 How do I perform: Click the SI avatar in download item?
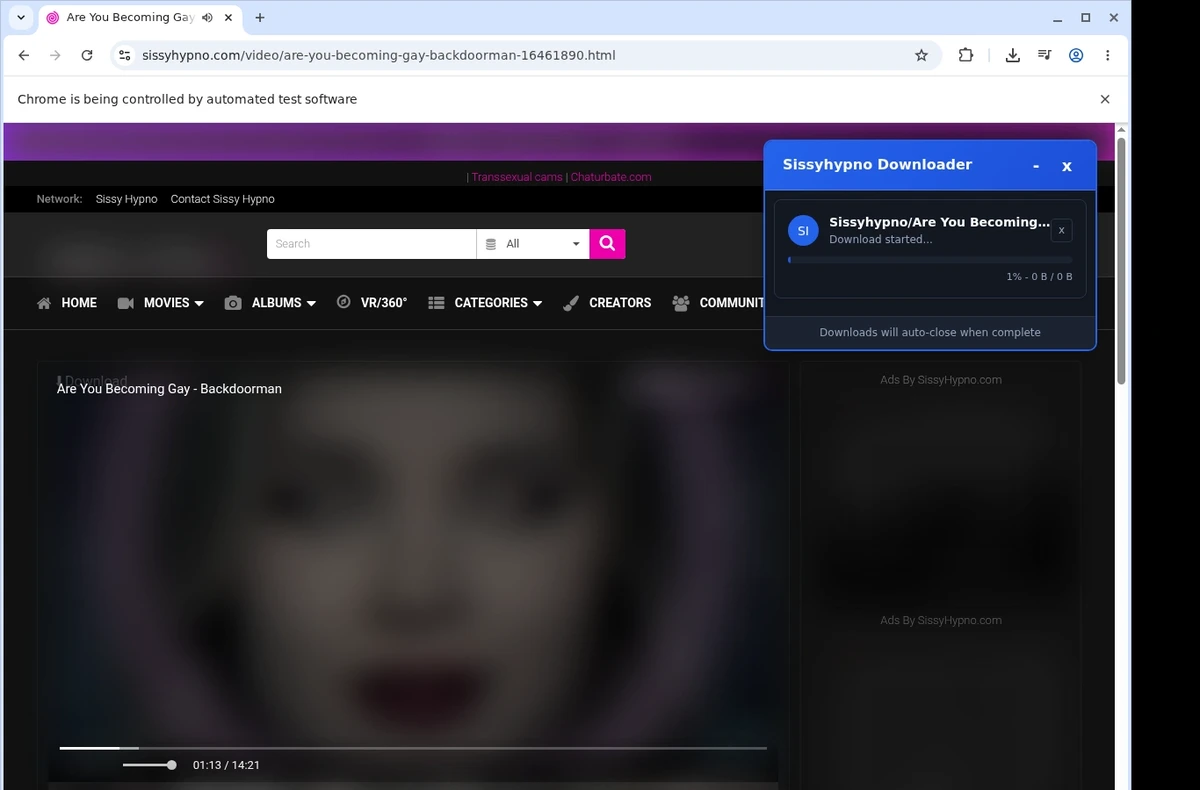click(x=803, y=231)
